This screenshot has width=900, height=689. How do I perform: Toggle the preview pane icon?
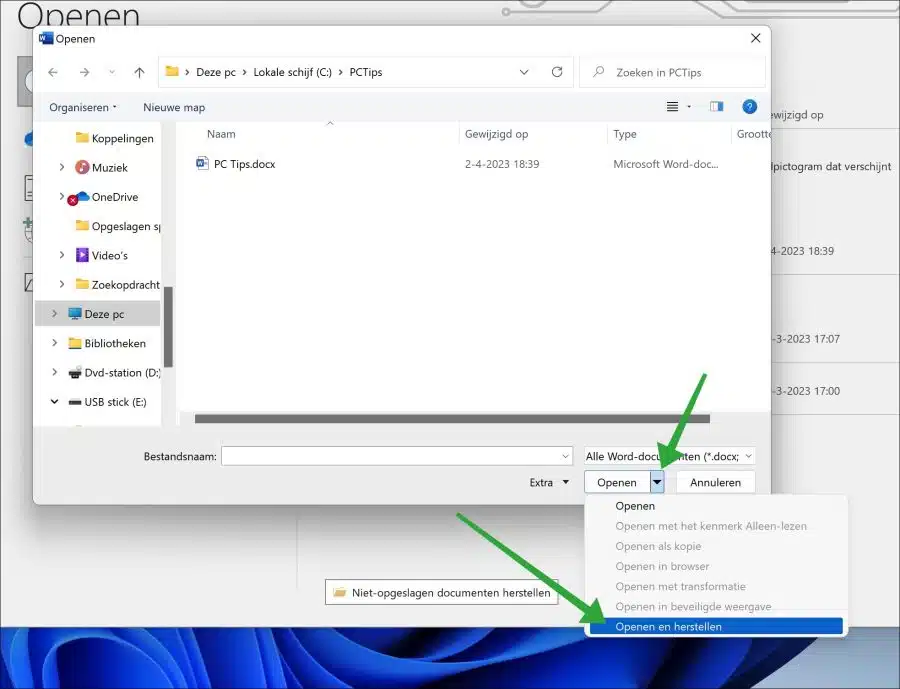pos(716,107)
